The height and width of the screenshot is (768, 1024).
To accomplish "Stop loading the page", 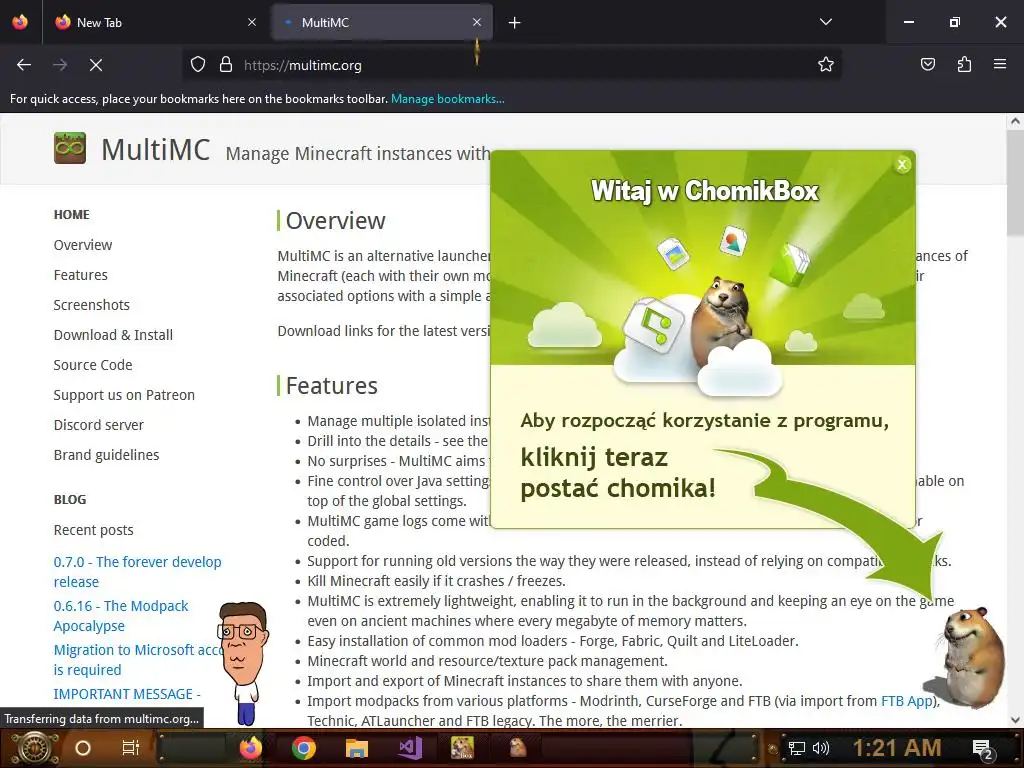I will [x=96, y=65].
